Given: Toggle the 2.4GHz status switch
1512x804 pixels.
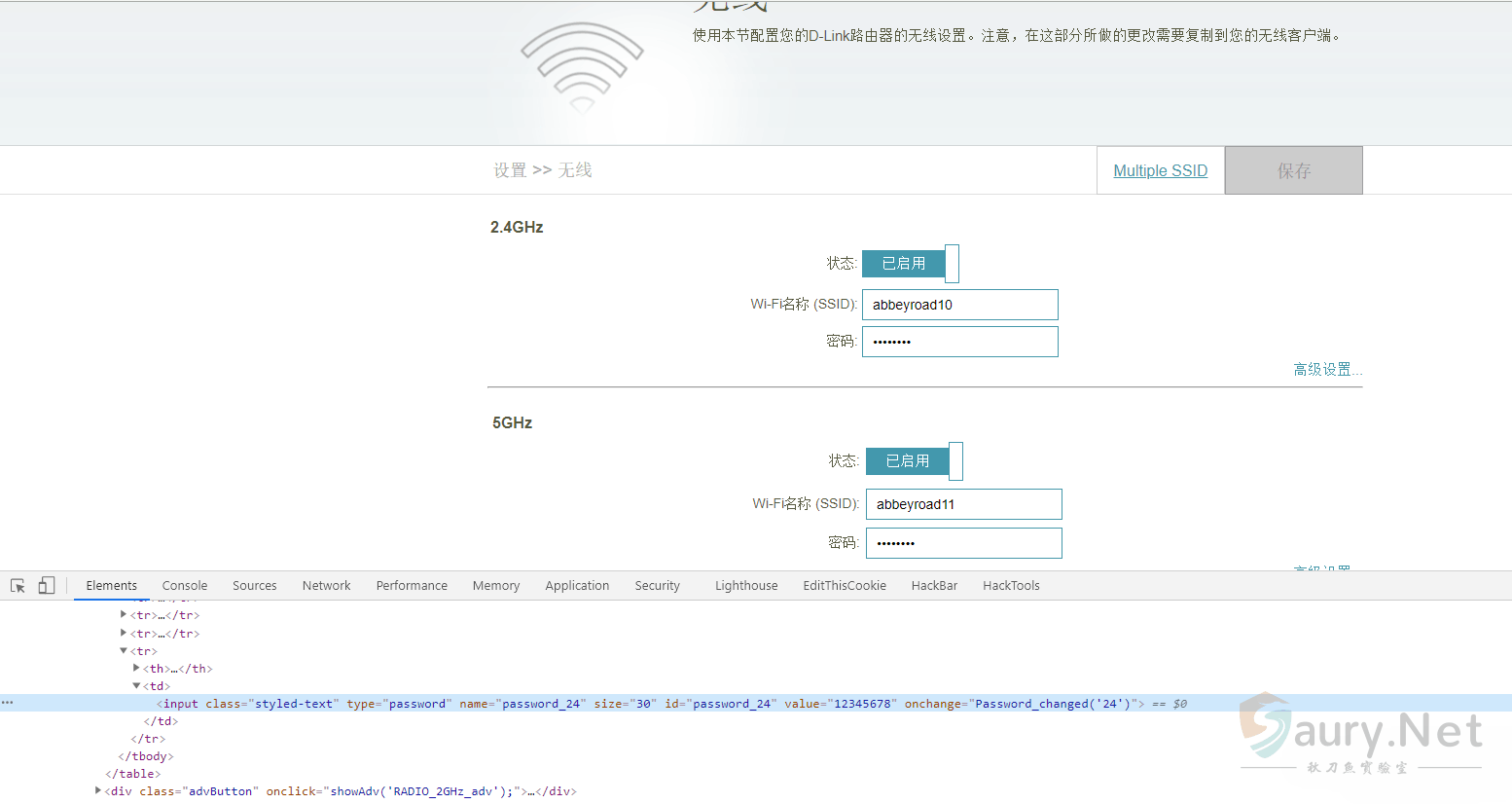Looking at the screenshot, I should coord(910,264).
